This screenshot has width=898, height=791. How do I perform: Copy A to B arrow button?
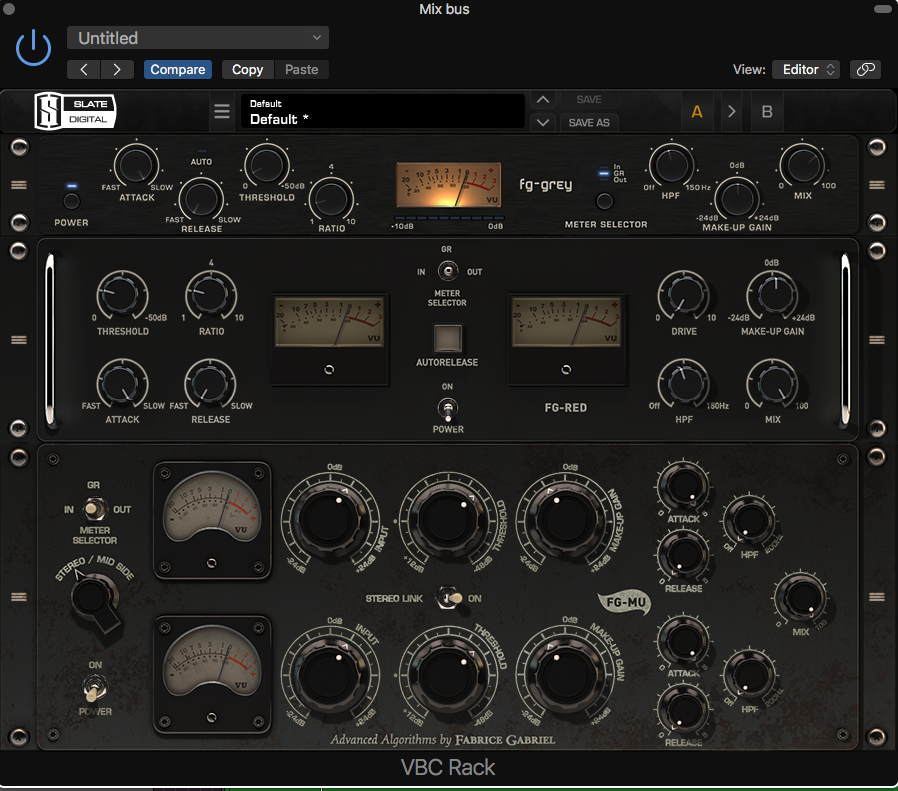731,111
